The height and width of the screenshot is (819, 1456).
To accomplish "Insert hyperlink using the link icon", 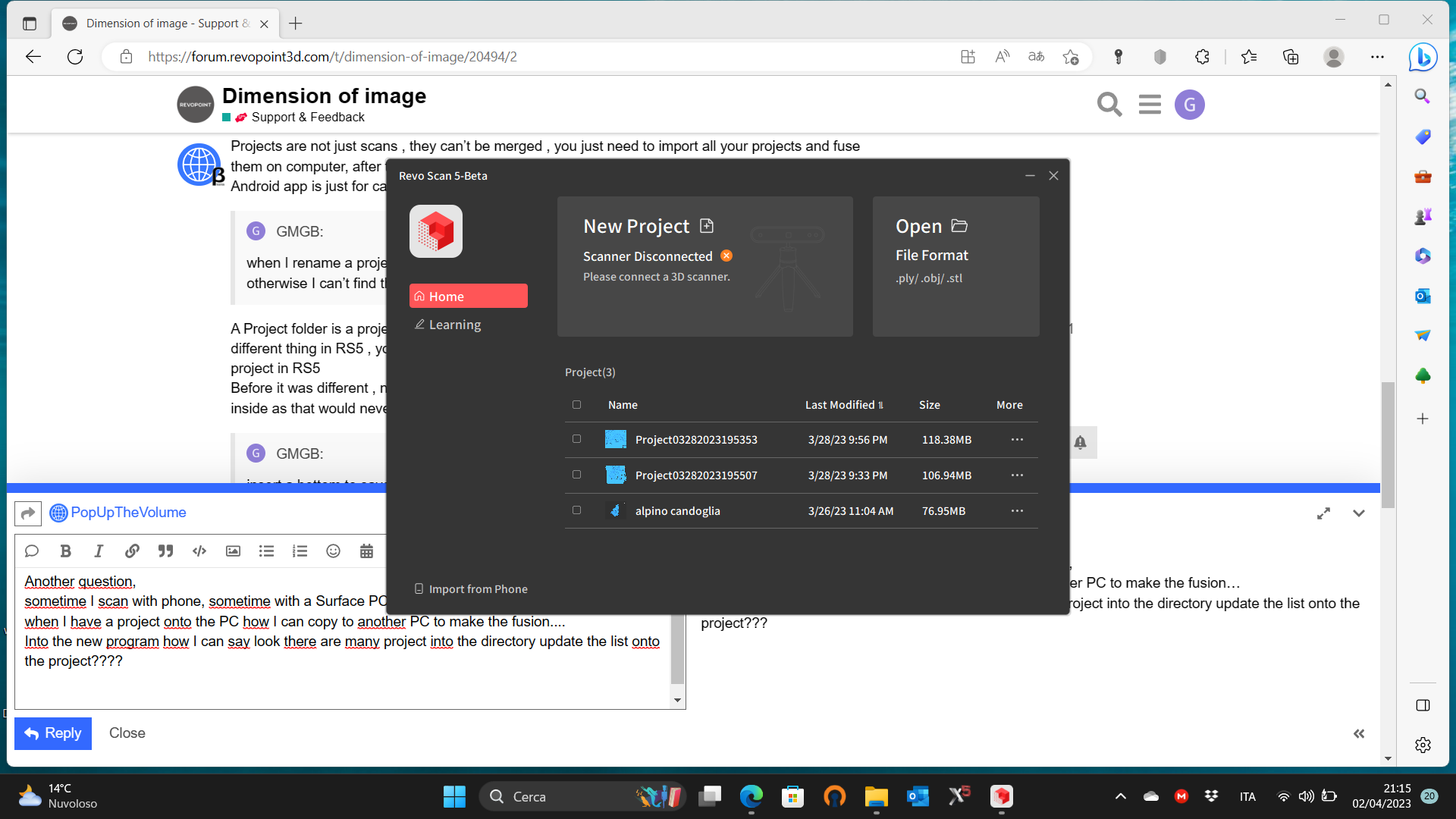I will tap(132, 551).
